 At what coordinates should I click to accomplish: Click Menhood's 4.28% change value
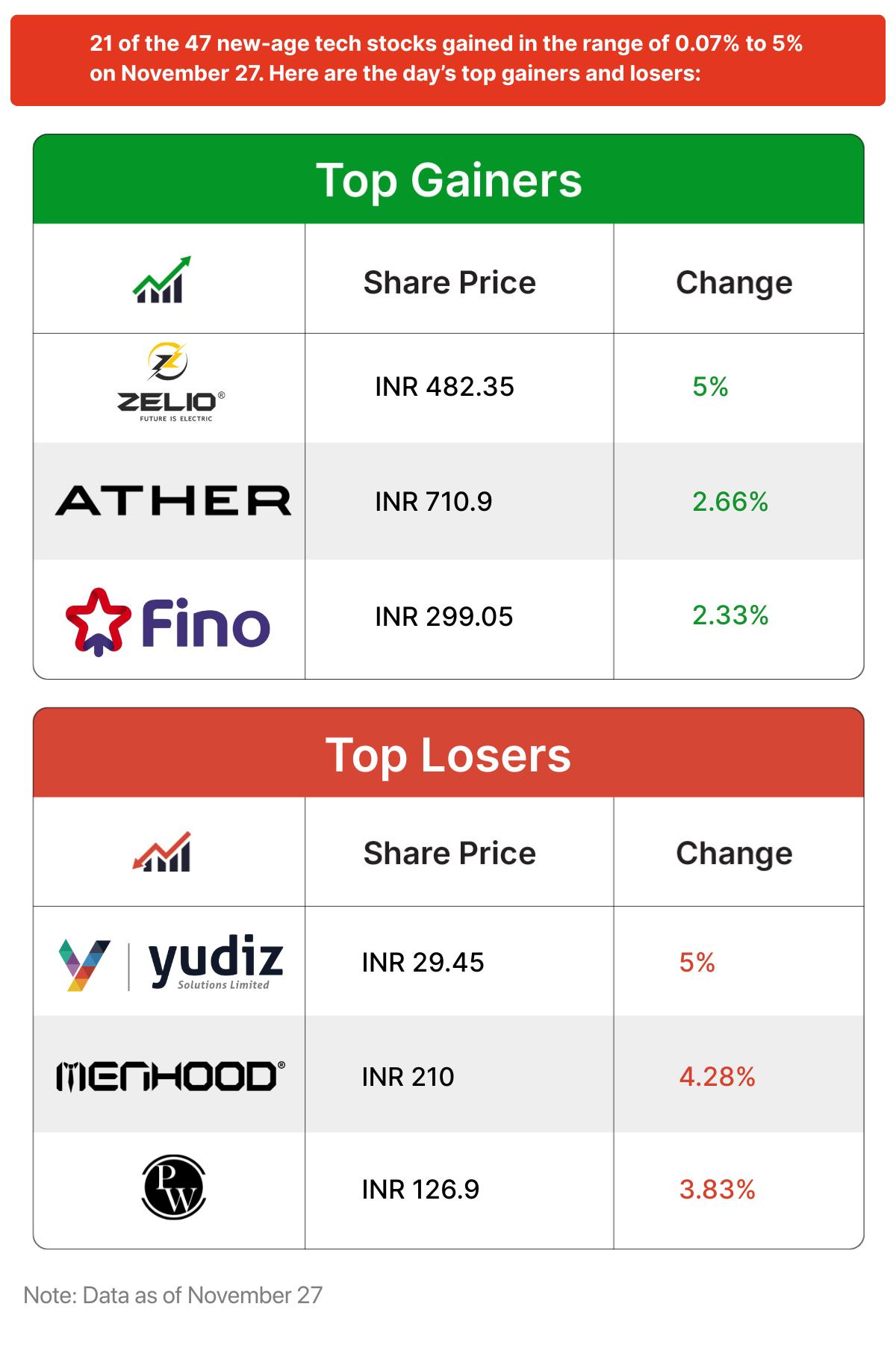click(x=717, y=1077)
